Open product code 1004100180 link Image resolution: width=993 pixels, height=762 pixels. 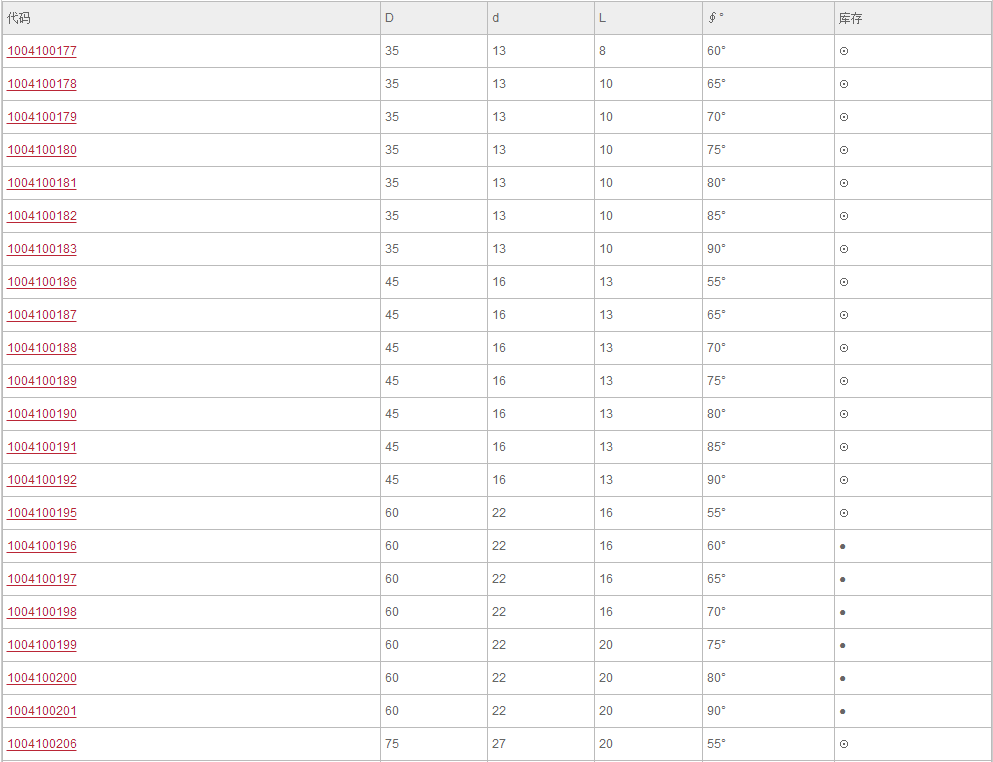[42, 149]
